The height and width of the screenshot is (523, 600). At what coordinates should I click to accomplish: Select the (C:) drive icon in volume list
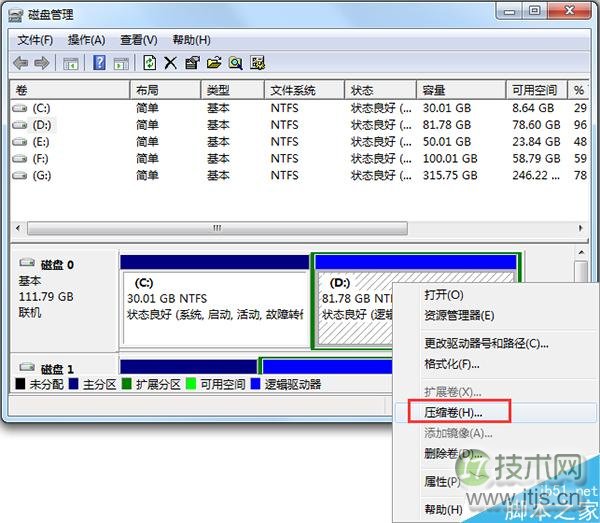coord(20,108)
